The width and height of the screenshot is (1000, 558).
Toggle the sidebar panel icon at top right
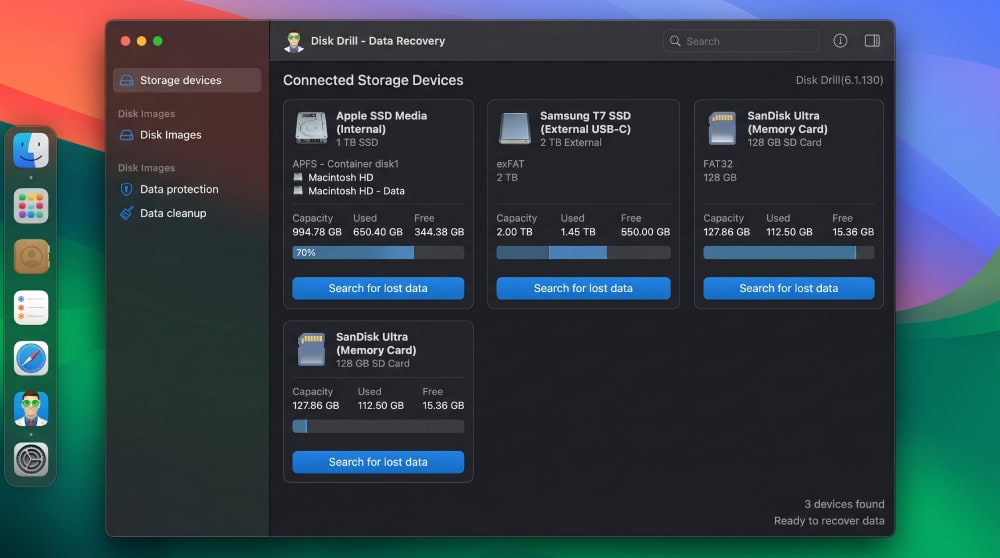(872, 41)
